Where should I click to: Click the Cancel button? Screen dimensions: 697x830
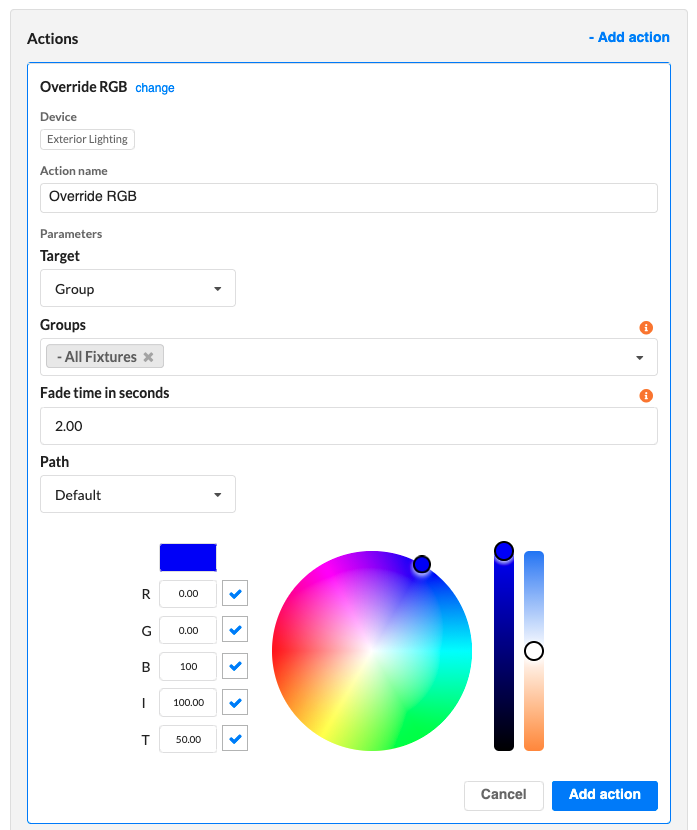click(503, 795)
